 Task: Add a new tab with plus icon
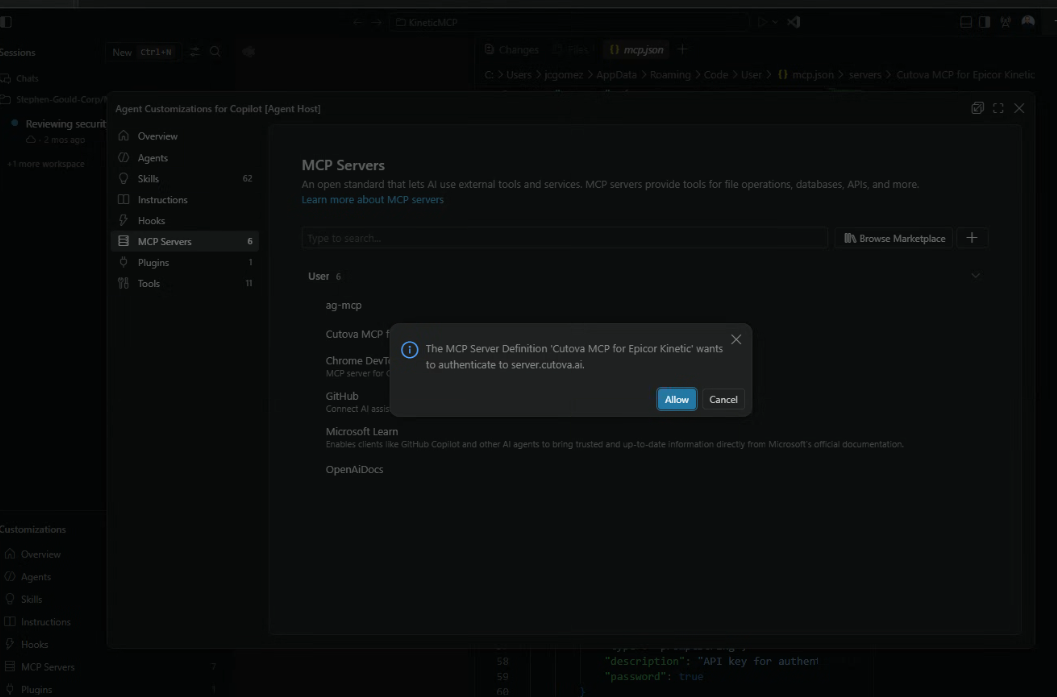(x=682, y=49)
